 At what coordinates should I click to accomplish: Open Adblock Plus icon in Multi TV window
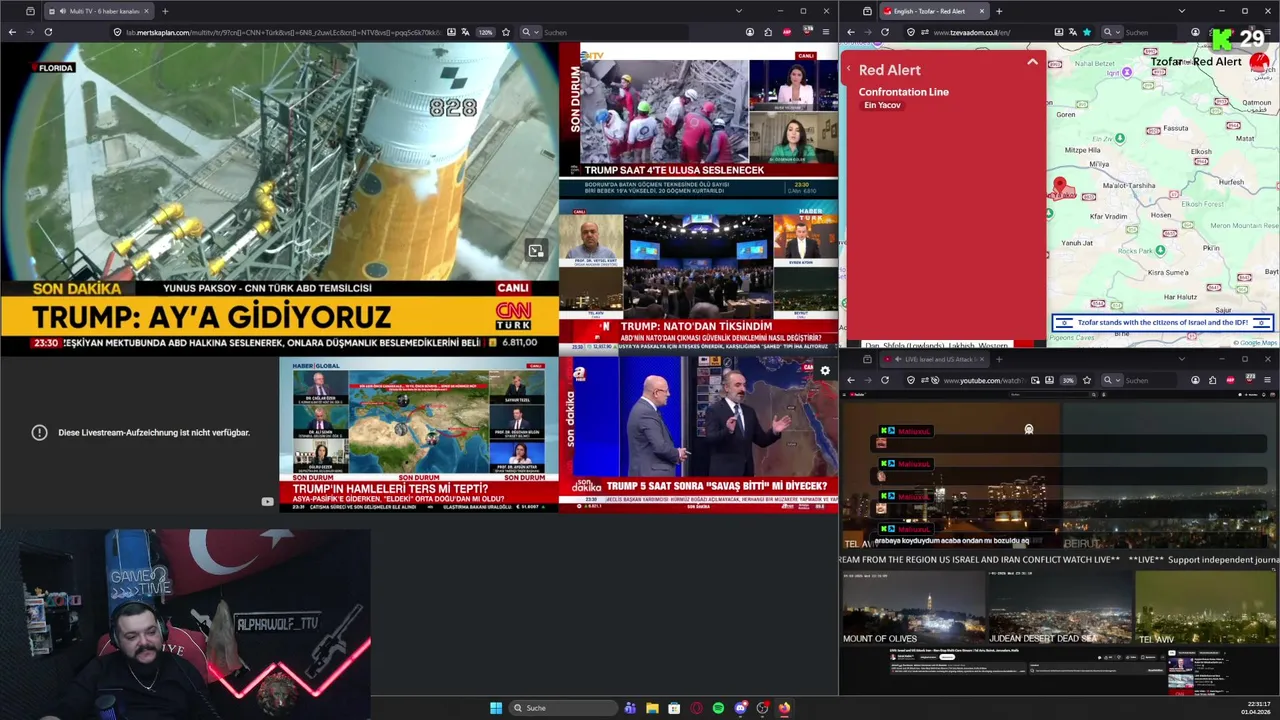[787, 32]
